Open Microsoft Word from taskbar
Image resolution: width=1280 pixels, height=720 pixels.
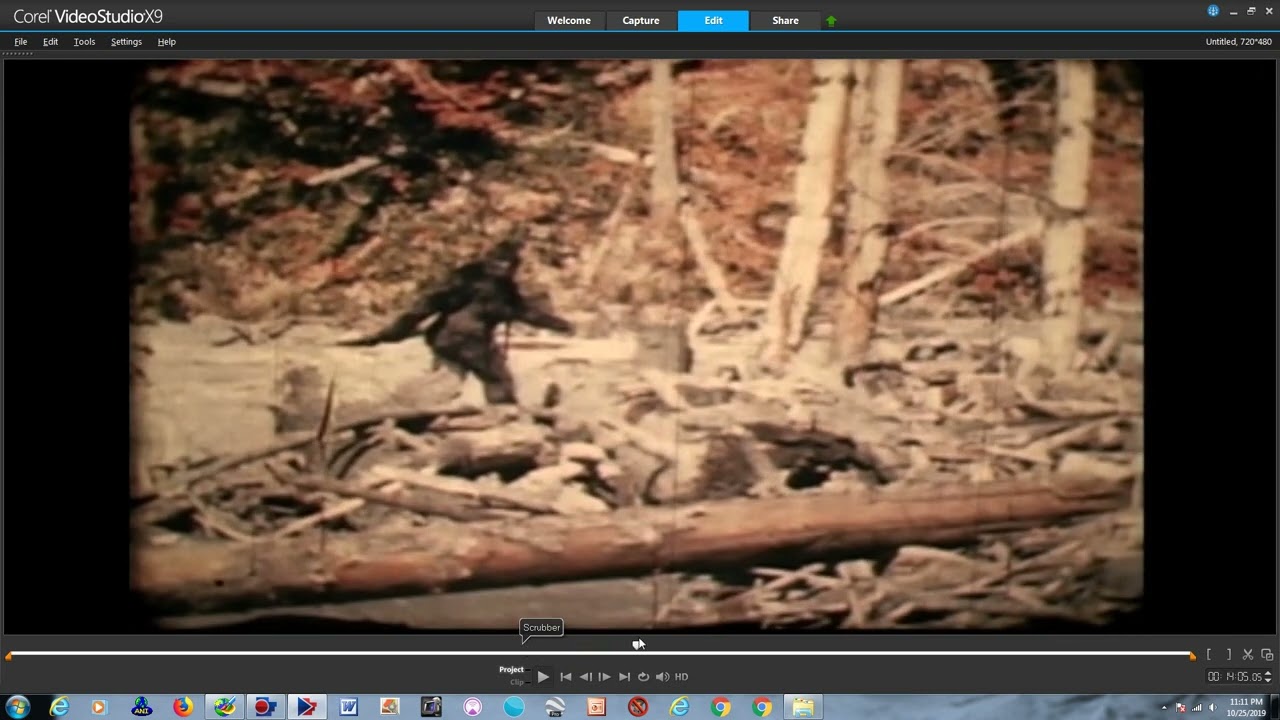point(348,707)
